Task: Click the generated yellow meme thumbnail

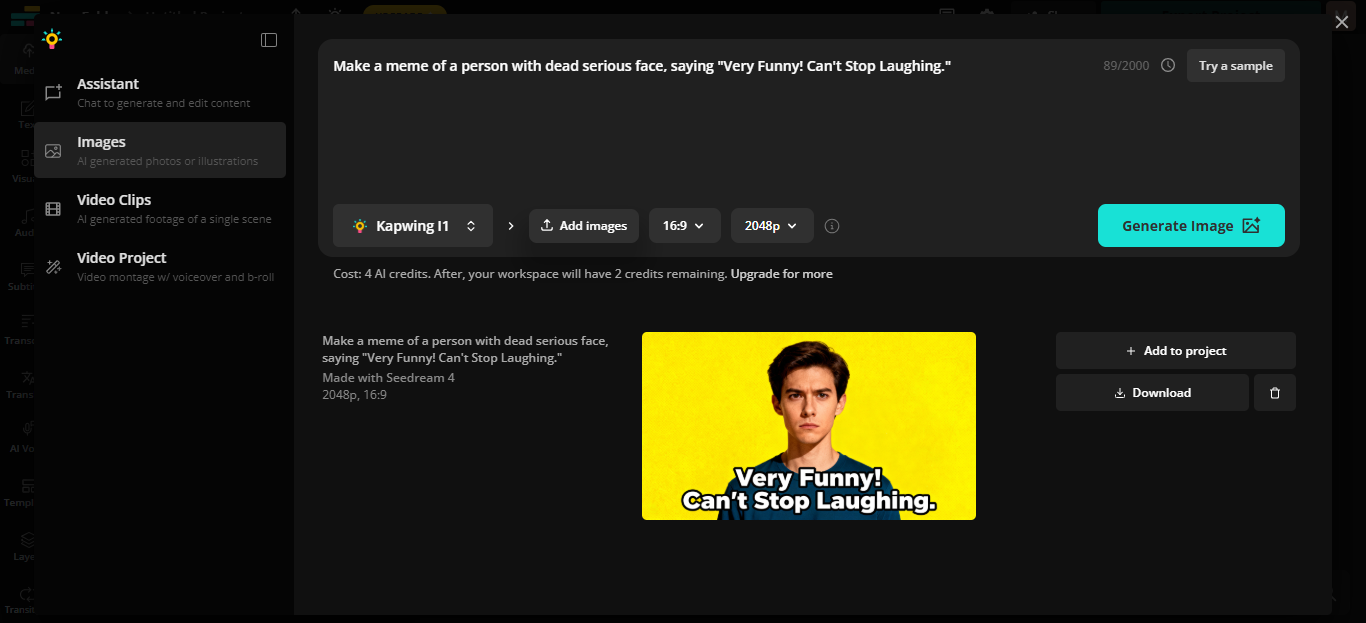Action: coord(808,425)
